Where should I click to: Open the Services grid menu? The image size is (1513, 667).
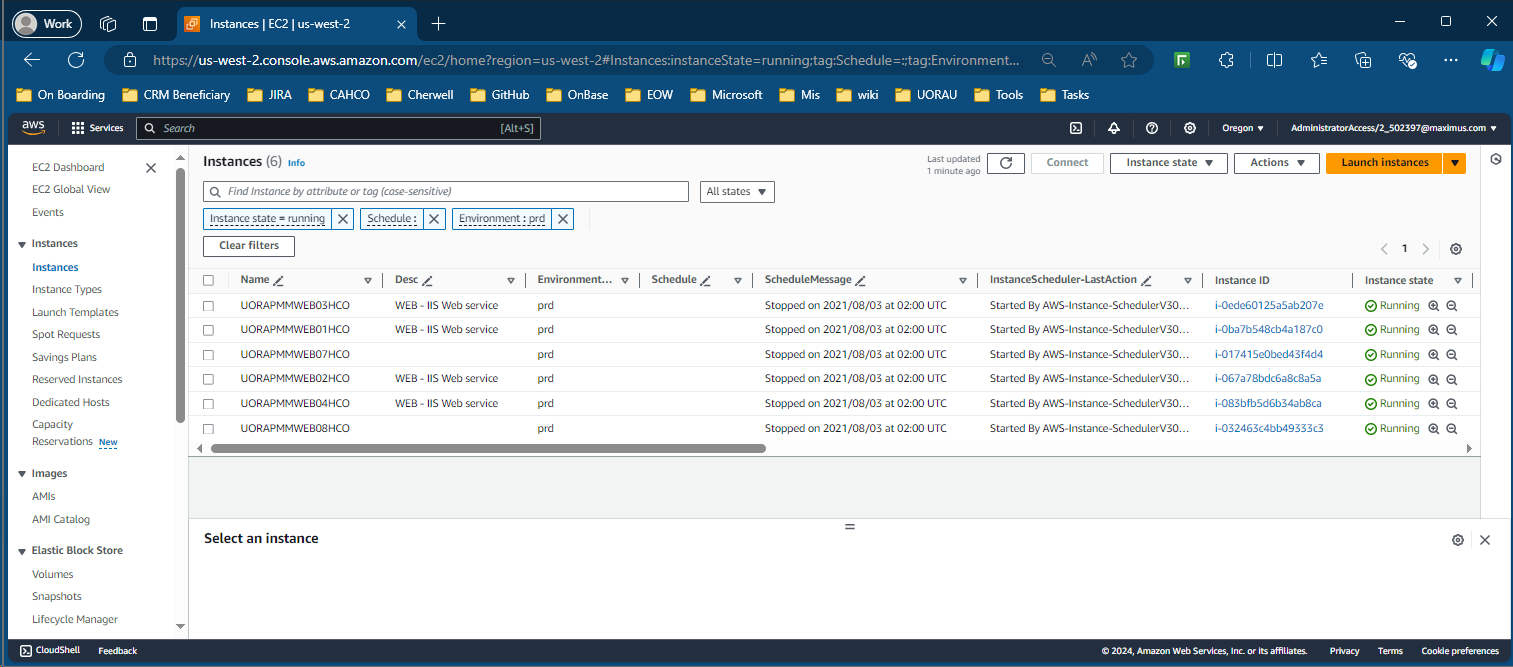coord(97,128)
